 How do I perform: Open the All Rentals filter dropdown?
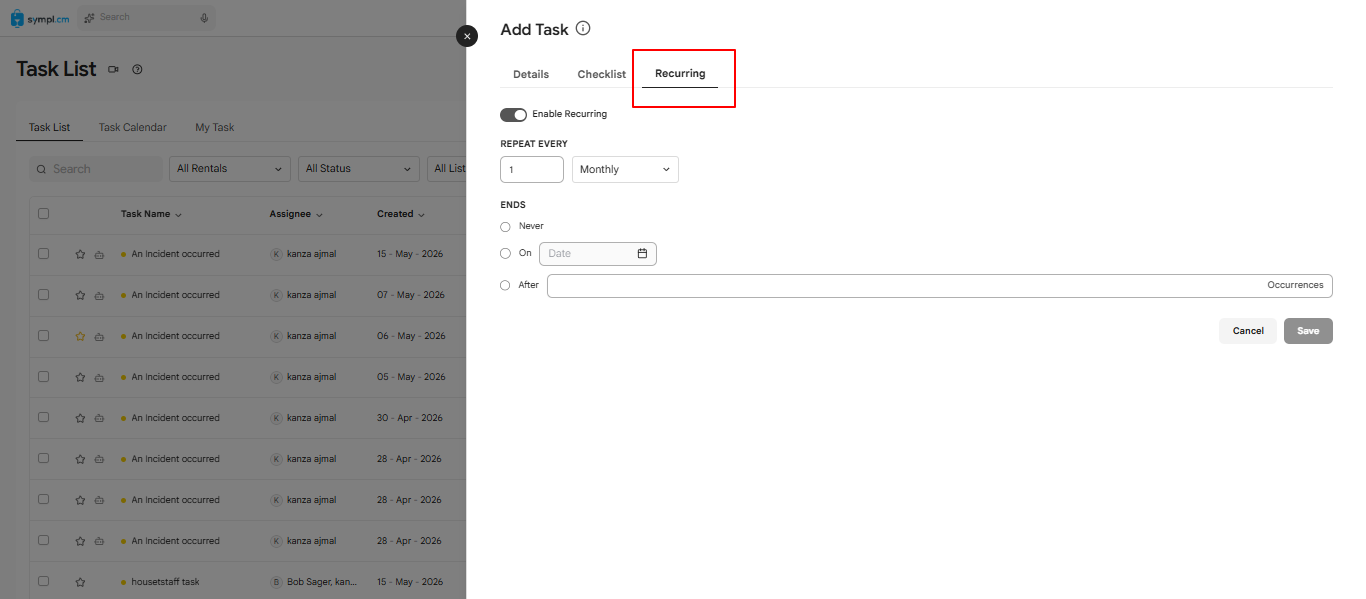230,169
